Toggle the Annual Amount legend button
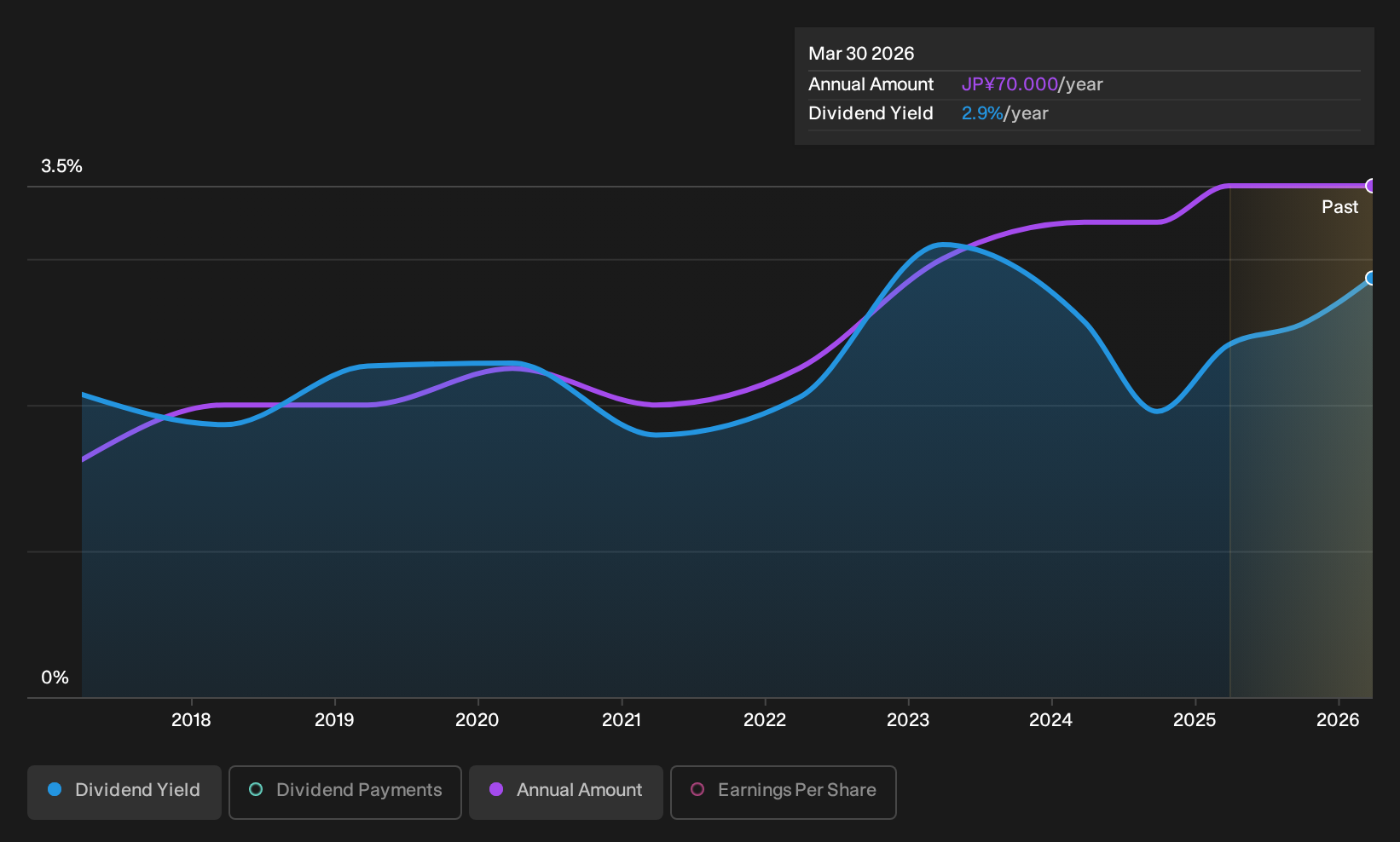 [566, 793]
